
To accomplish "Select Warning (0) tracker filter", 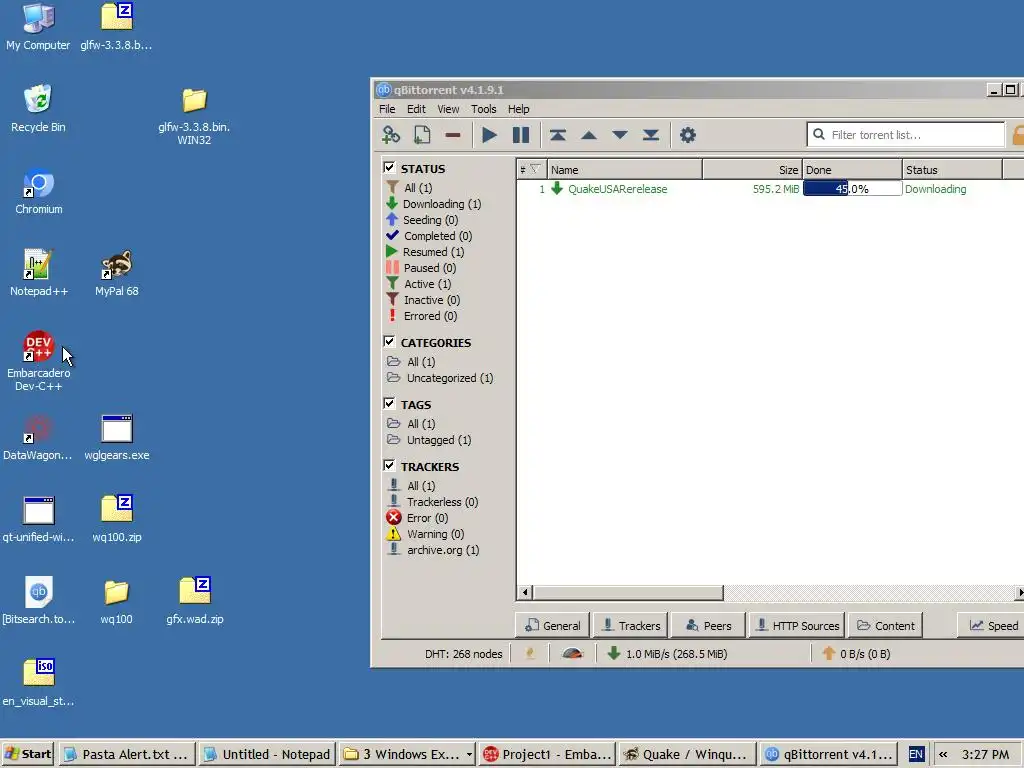I will [x=425, y=534].
